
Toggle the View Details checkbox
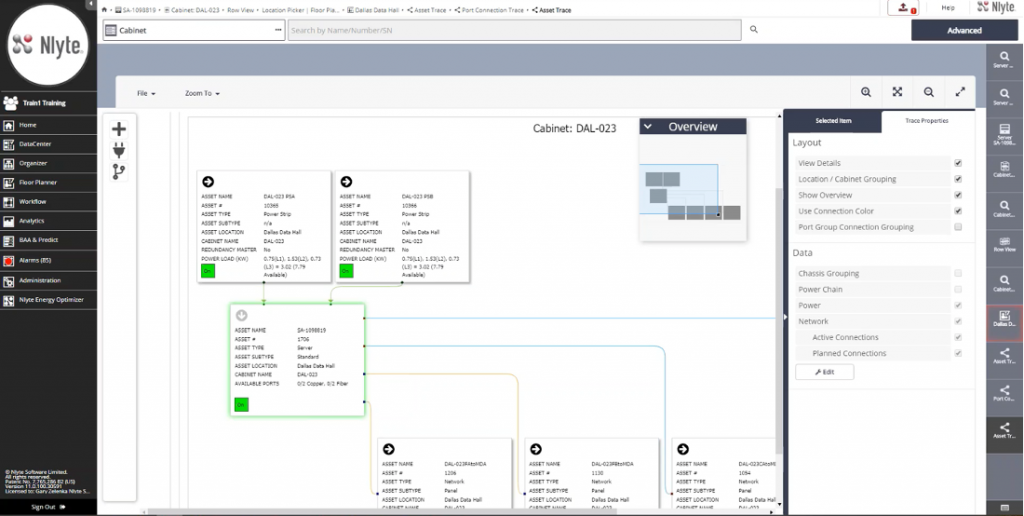(x=958, y=163)
